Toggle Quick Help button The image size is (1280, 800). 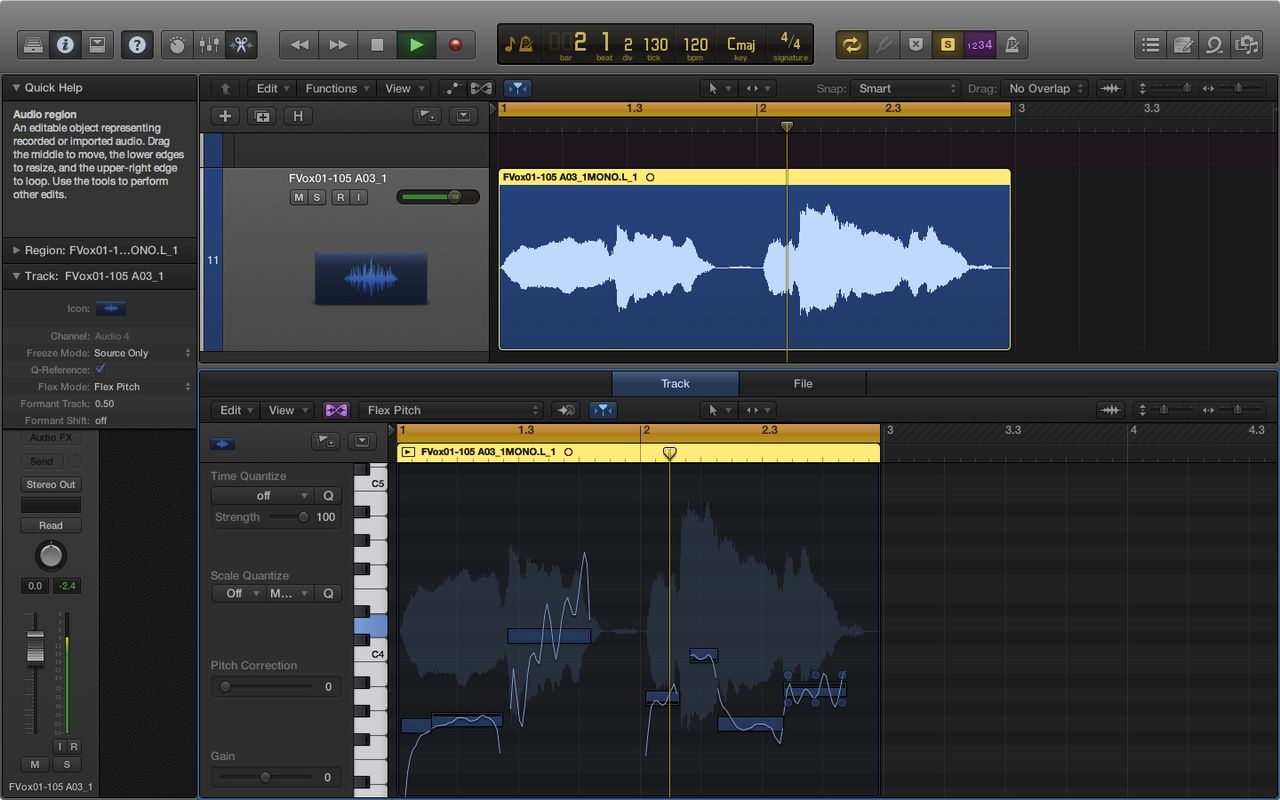click(x=137, y=44)
